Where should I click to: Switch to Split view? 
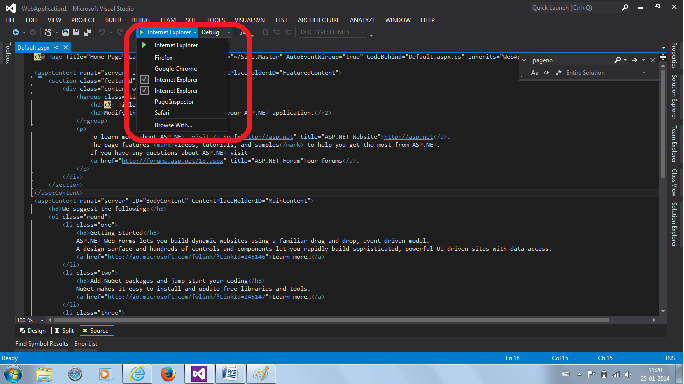pyautogui.click(x=64, y=331)
